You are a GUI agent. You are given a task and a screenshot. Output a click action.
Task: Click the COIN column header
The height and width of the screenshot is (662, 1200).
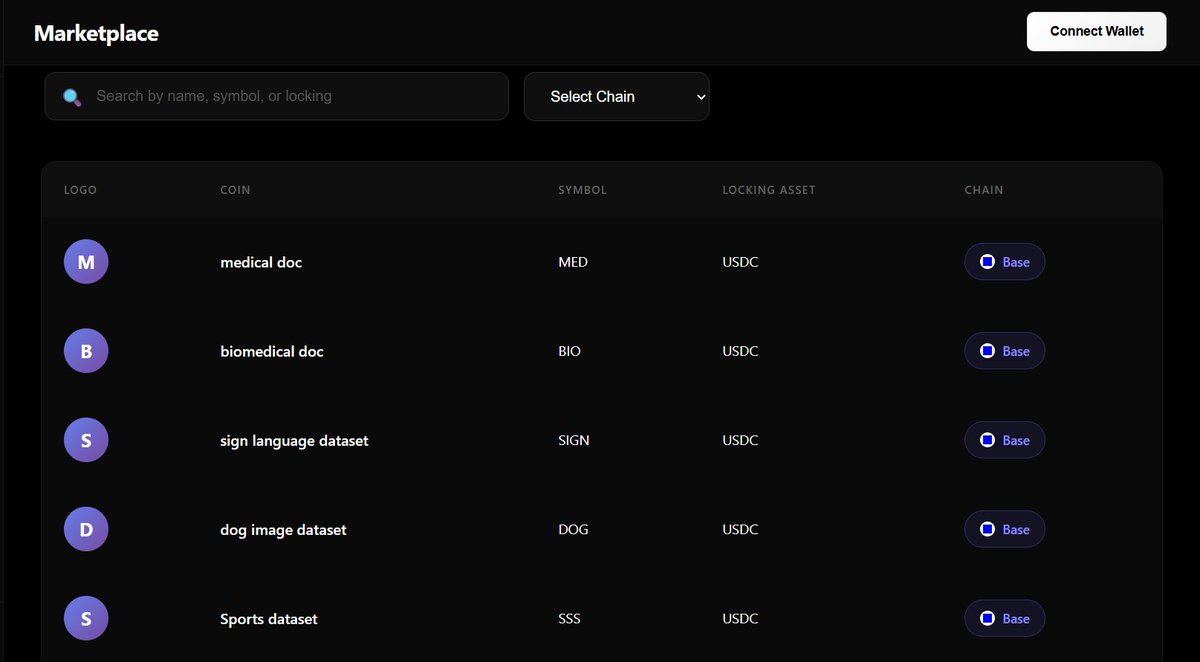tap(235, 190)
